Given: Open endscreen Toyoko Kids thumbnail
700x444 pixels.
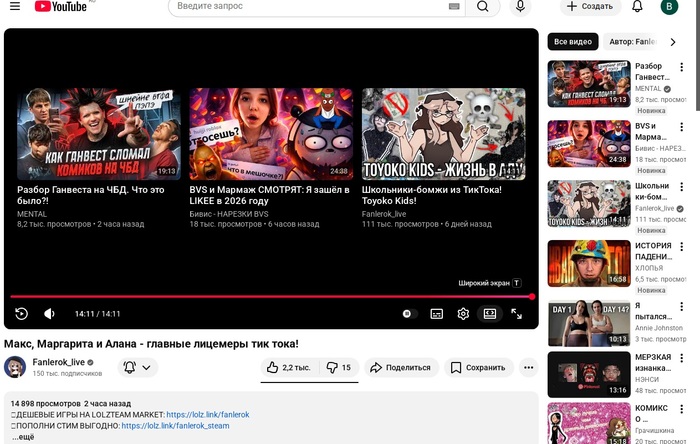Looking at the screenshot, I should (x=443, y=133).
